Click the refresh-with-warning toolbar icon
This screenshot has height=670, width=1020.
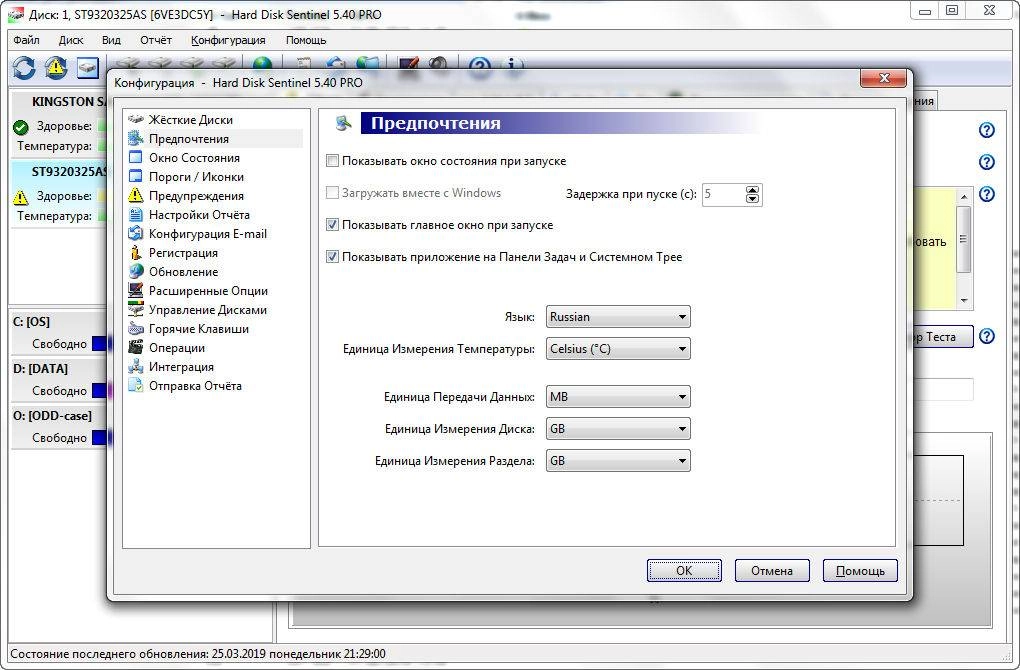(x=56, y=67)
